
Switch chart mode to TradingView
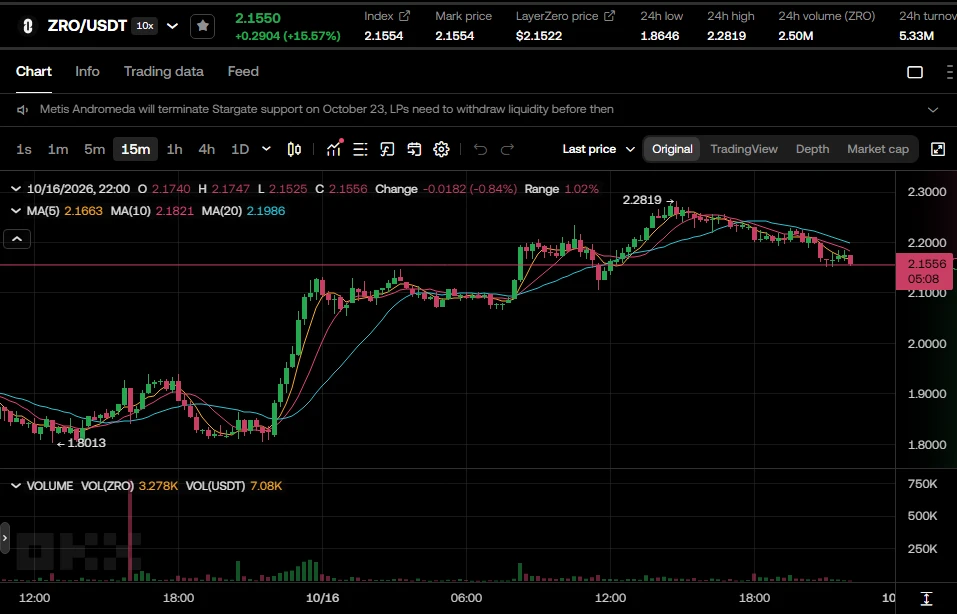click(744, 149)
